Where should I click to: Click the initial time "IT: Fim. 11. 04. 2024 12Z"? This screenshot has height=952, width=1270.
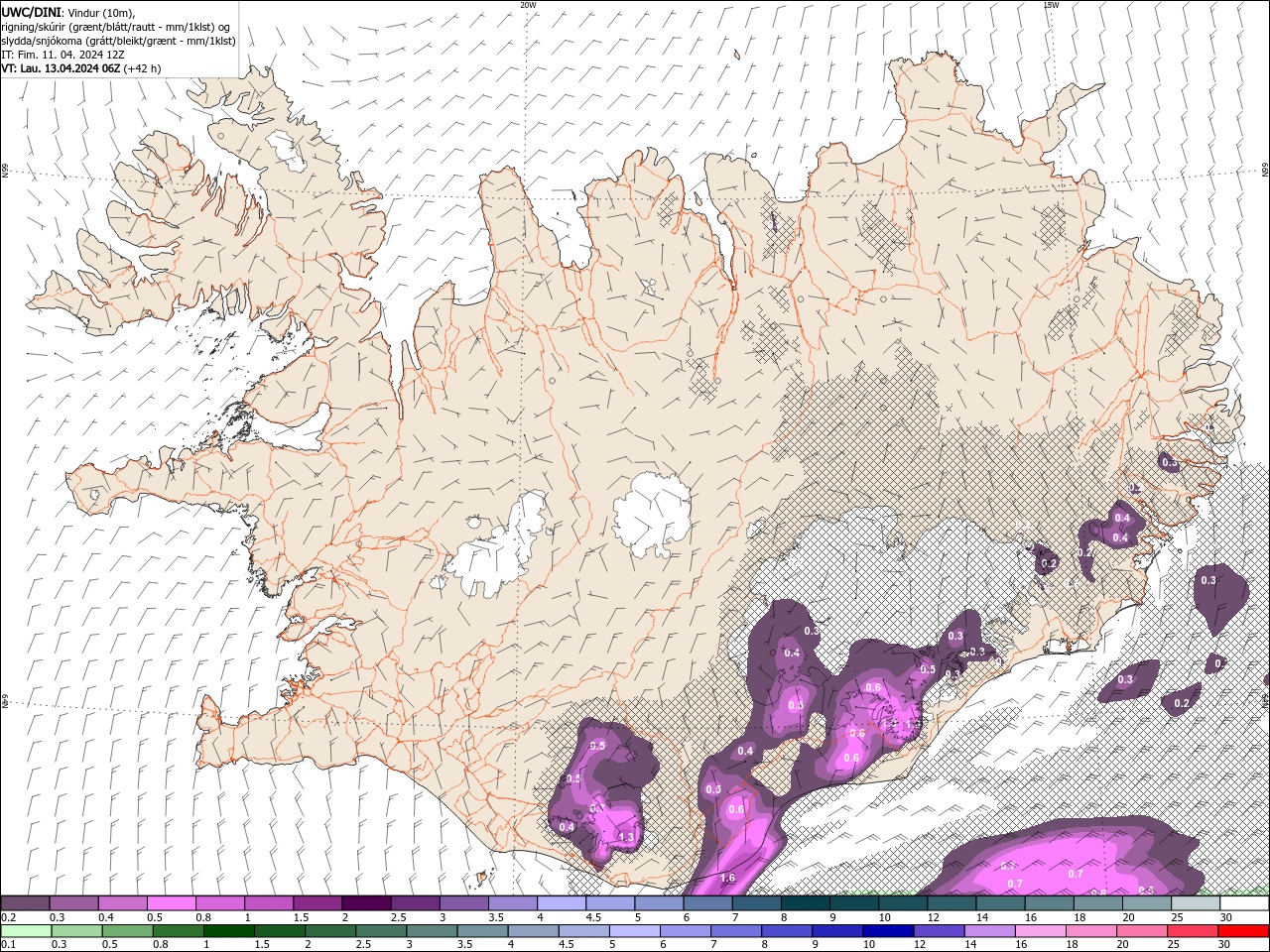pos(63,55)
